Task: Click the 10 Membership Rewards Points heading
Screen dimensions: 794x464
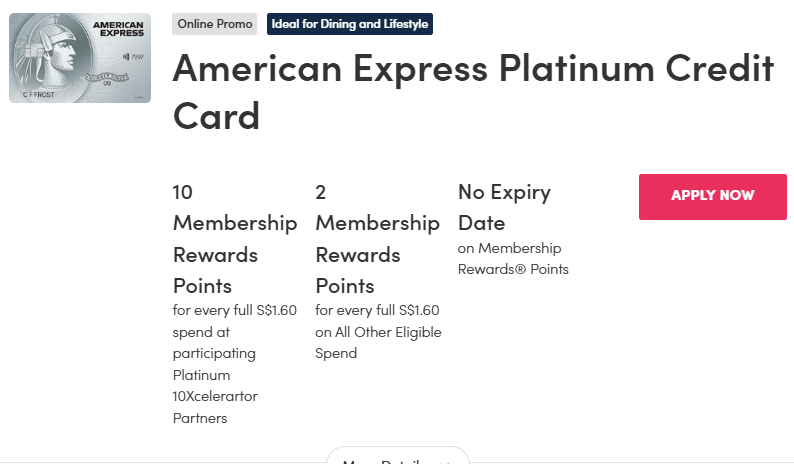Action: point(235,238)
